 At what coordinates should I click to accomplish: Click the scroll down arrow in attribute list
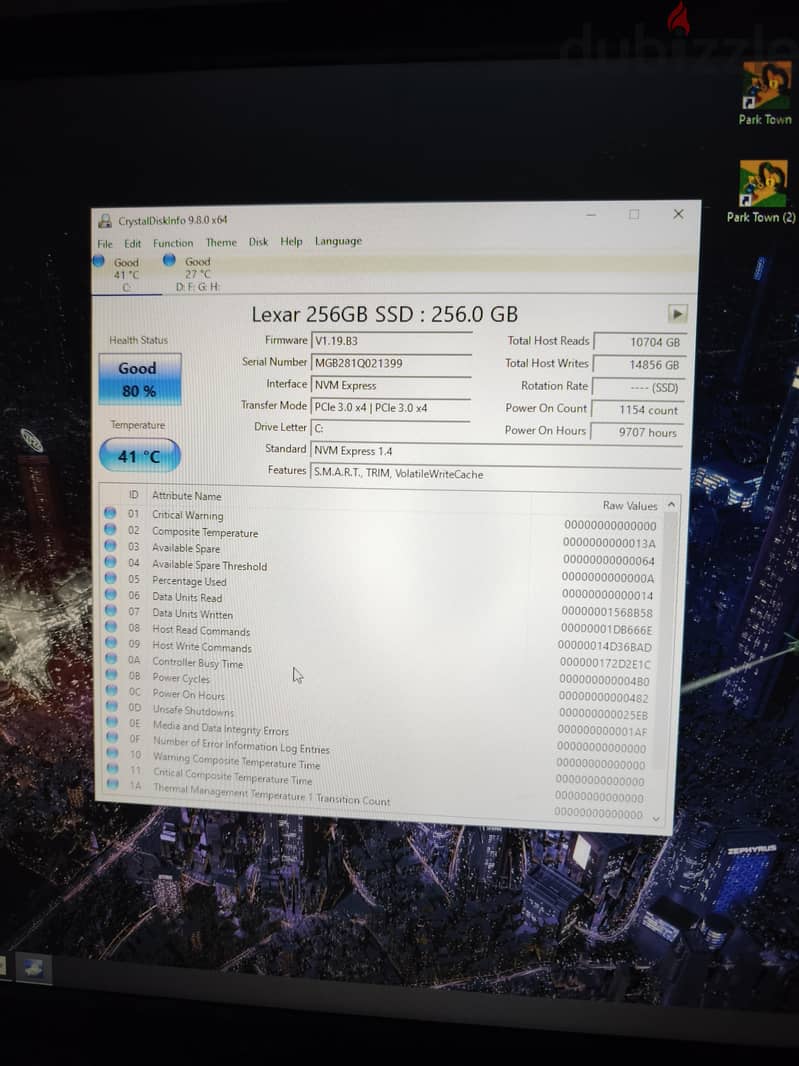pos(656,819)
